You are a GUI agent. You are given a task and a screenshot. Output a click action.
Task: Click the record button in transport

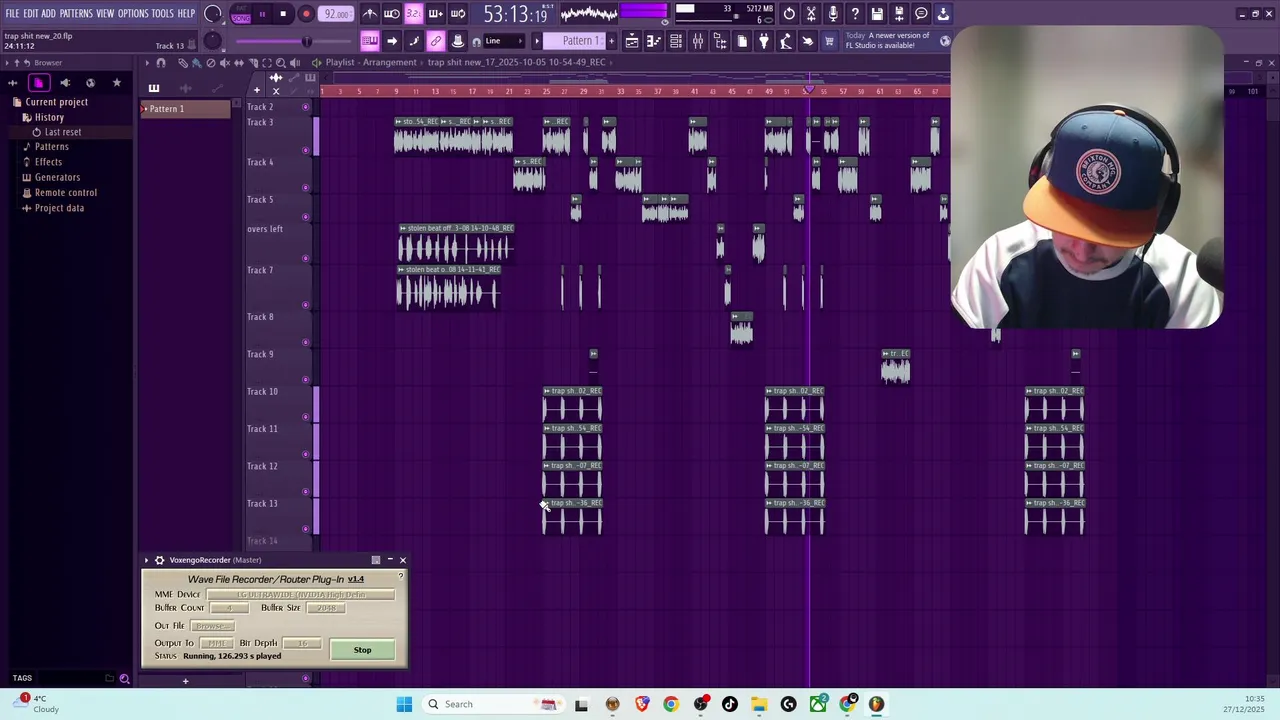[x=306, y=14]
